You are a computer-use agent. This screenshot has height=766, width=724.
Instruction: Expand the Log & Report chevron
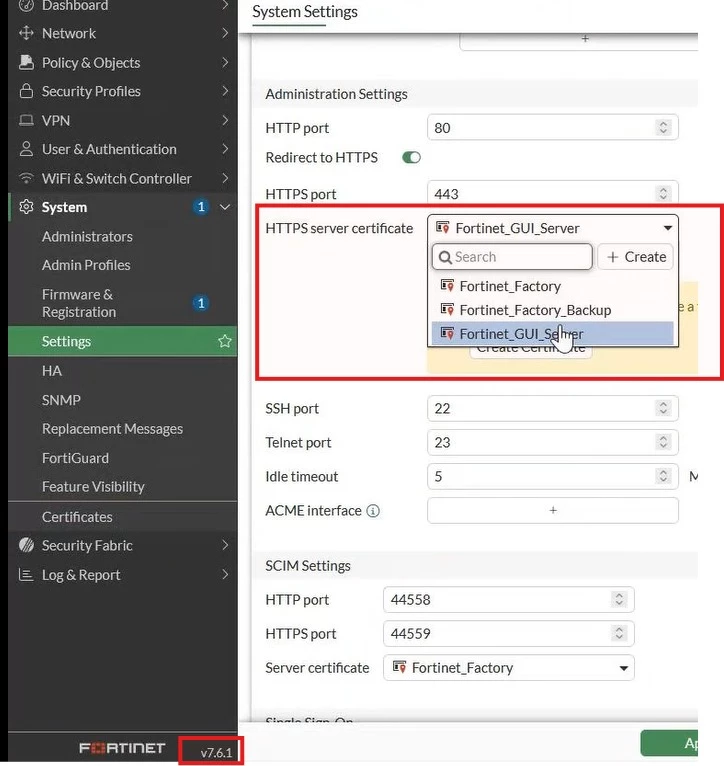(x=225, y=574)
